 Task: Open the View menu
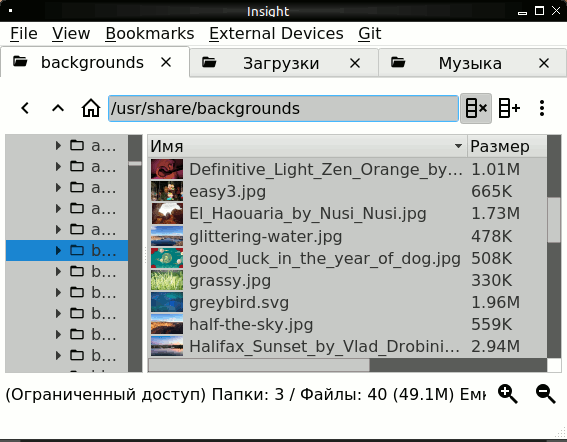click(71, 34)
